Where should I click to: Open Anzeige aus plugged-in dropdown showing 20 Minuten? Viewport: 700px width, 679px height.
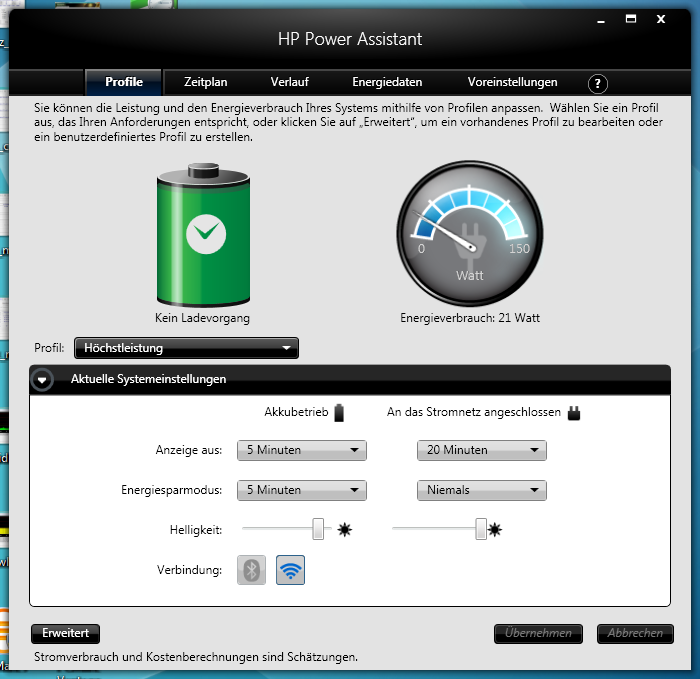pos(482,450)
